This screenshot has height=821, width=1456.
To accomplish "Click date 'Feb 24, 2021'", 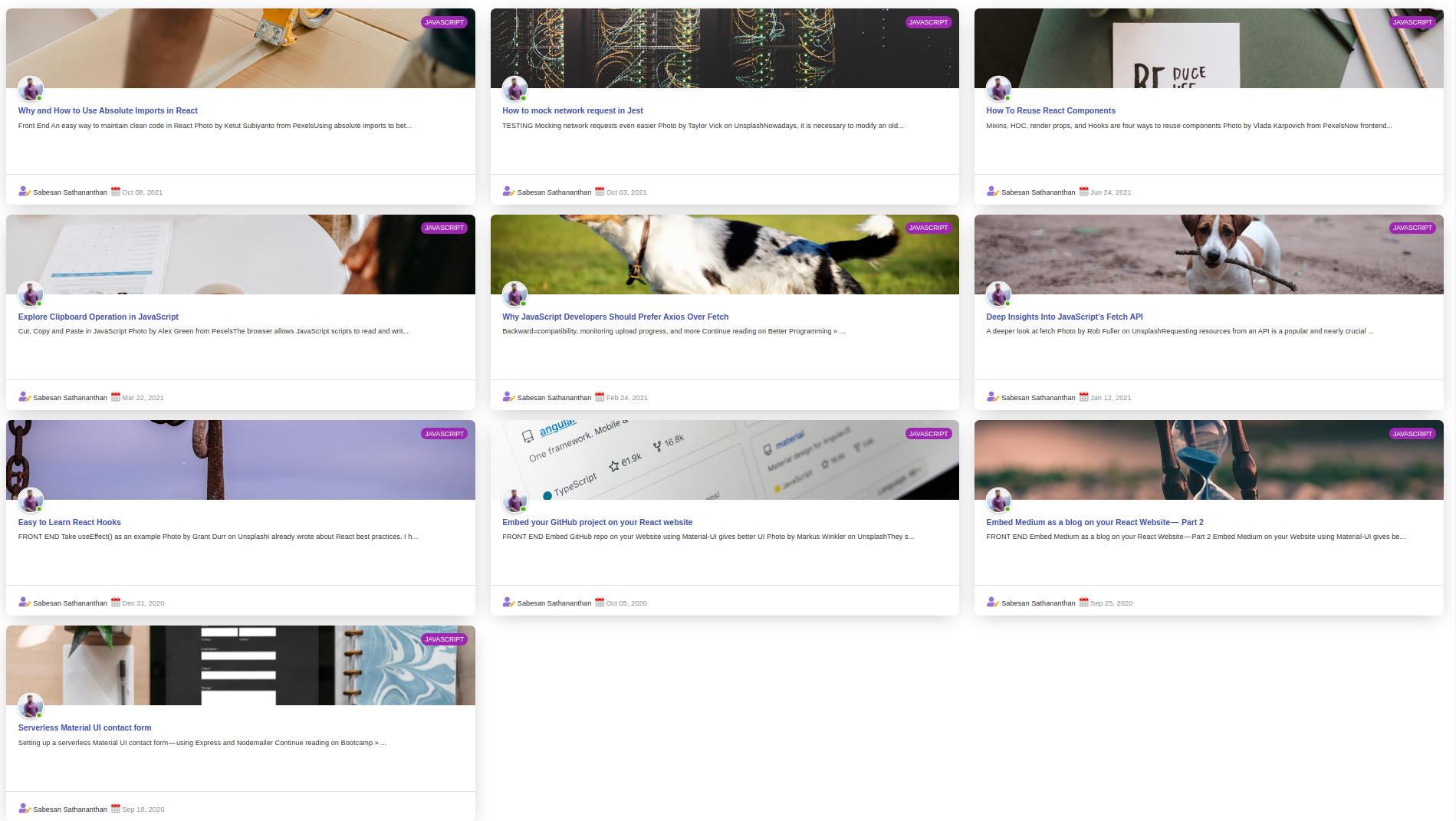I will coord(626,398).
